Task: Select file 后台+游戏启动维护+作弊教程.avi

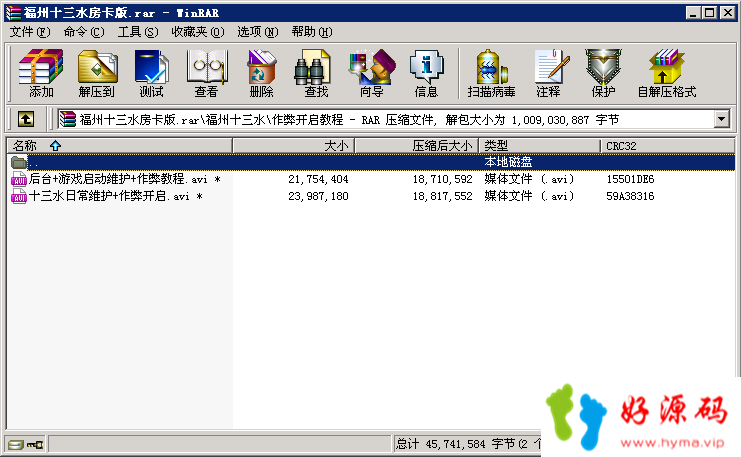Action: pos(125,179)
